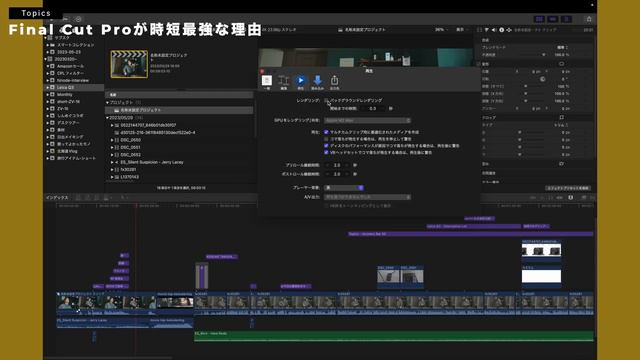This screenshot has width=640, height=360.
Task: Select the green audio clip in the timeline
Action: click(x=394, y=336)
